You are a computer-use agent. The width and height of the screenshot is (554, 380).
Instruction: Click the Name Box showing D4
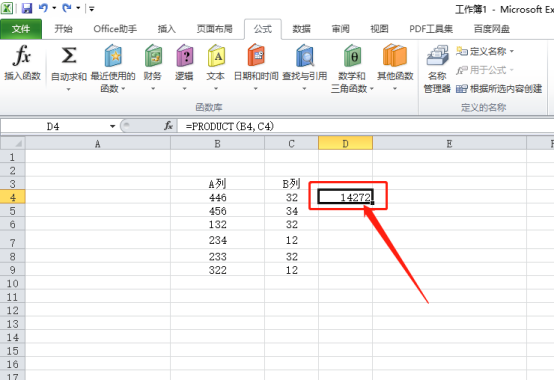53,126
